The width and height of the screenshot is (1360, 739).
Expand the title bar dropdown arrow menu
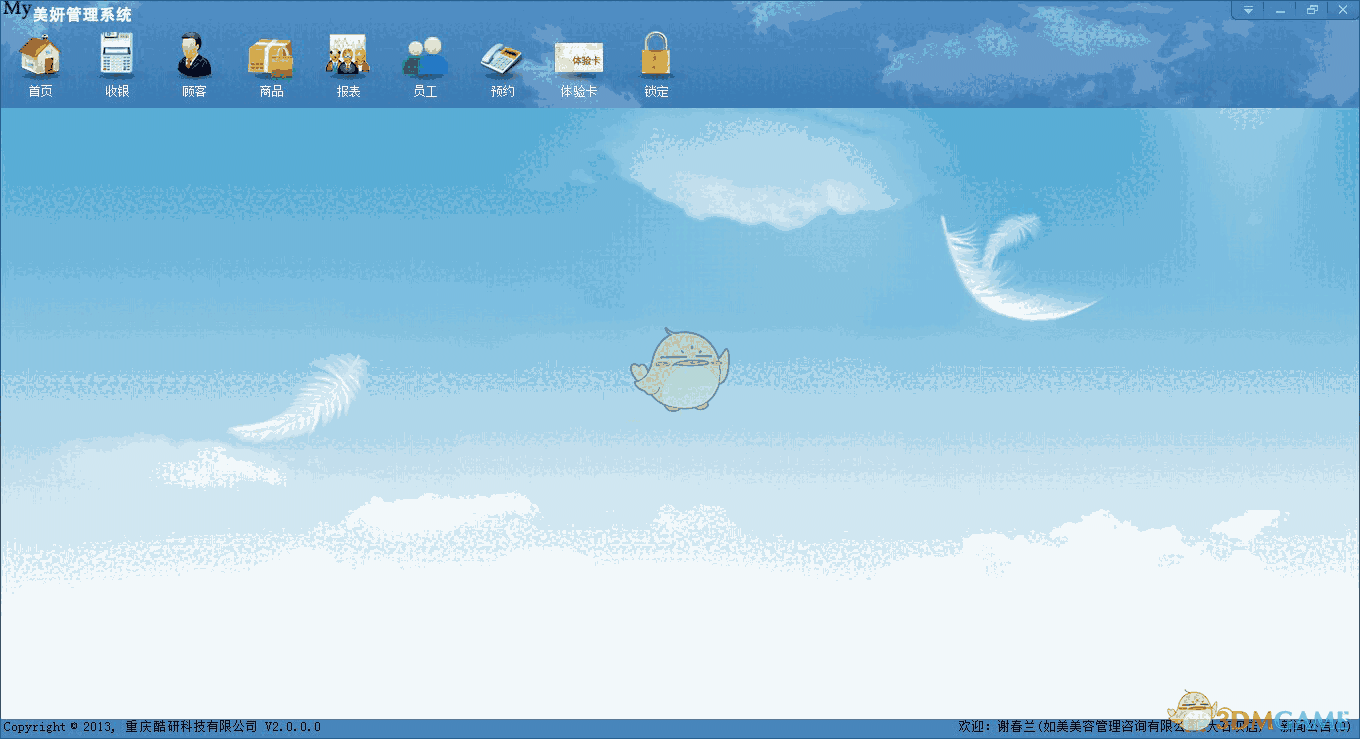(1248, 9)
